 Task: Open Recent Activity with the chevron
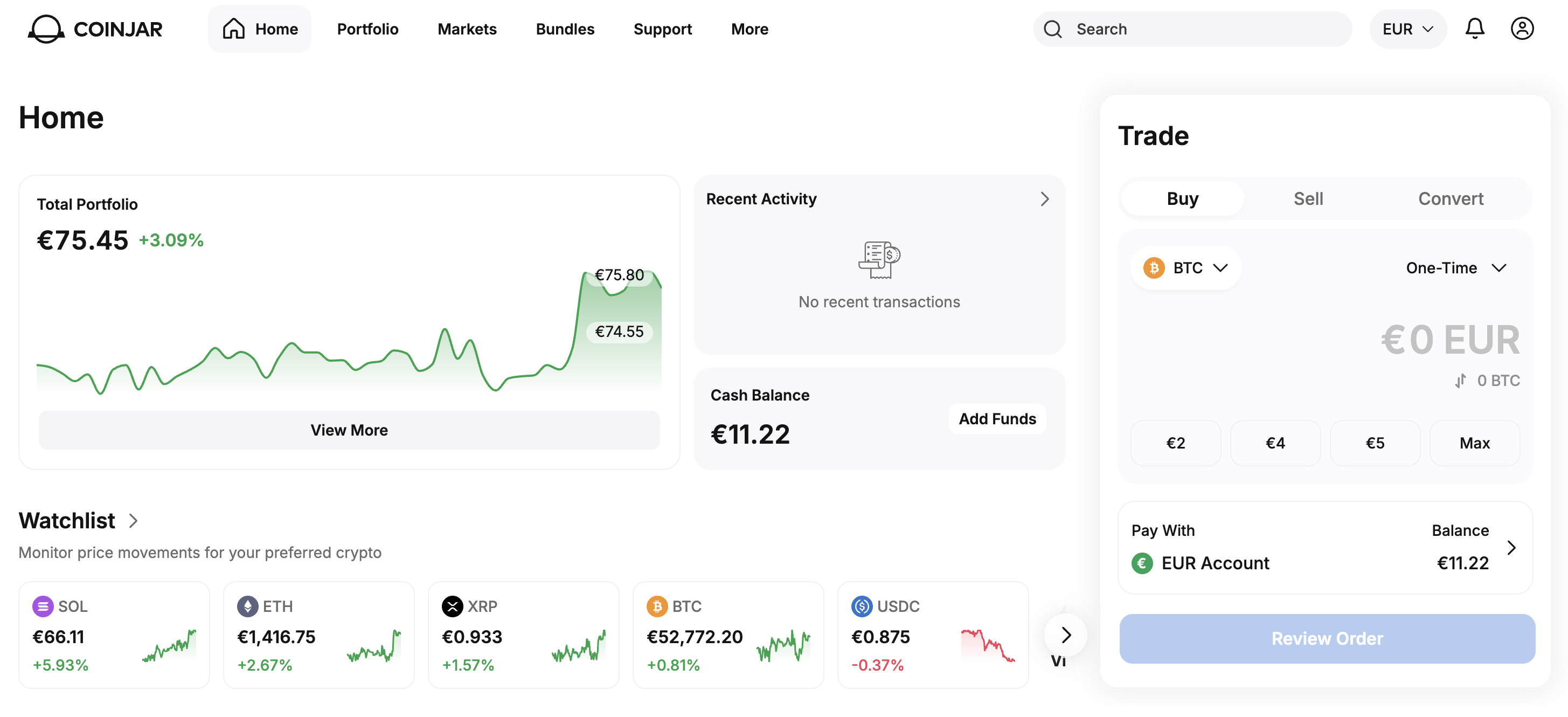(1044, 199)
